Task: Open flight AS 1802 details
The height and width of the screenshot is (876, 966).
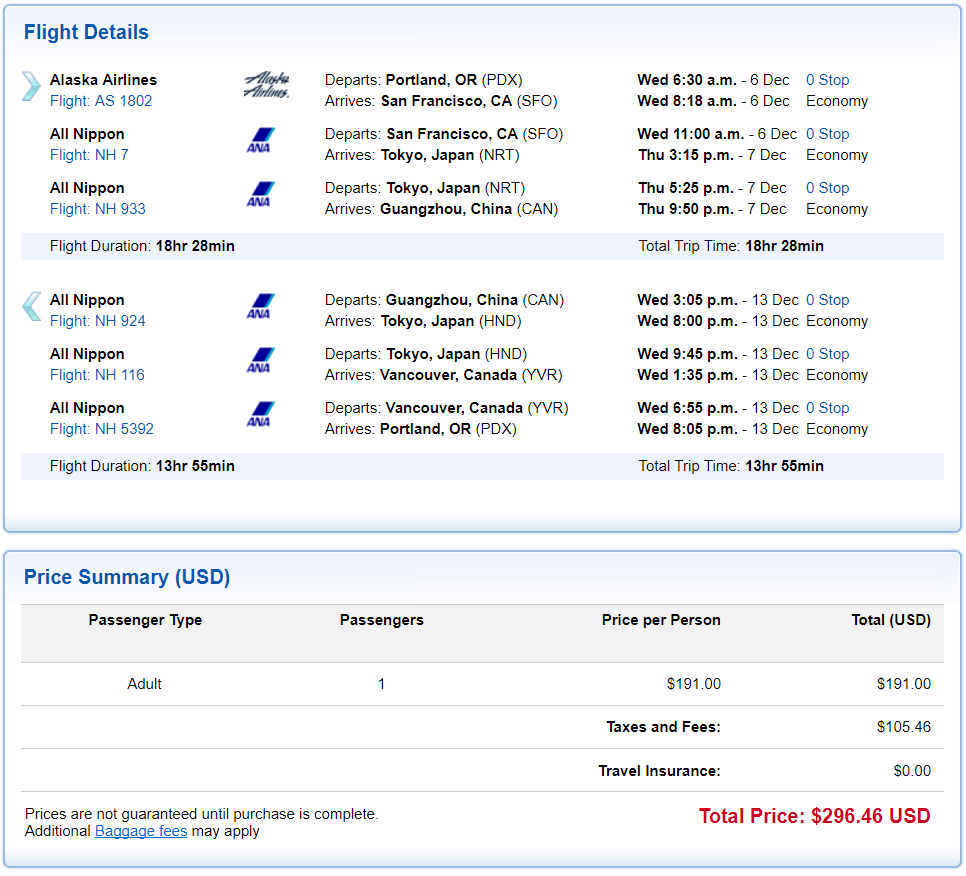Action: [101, 101]
